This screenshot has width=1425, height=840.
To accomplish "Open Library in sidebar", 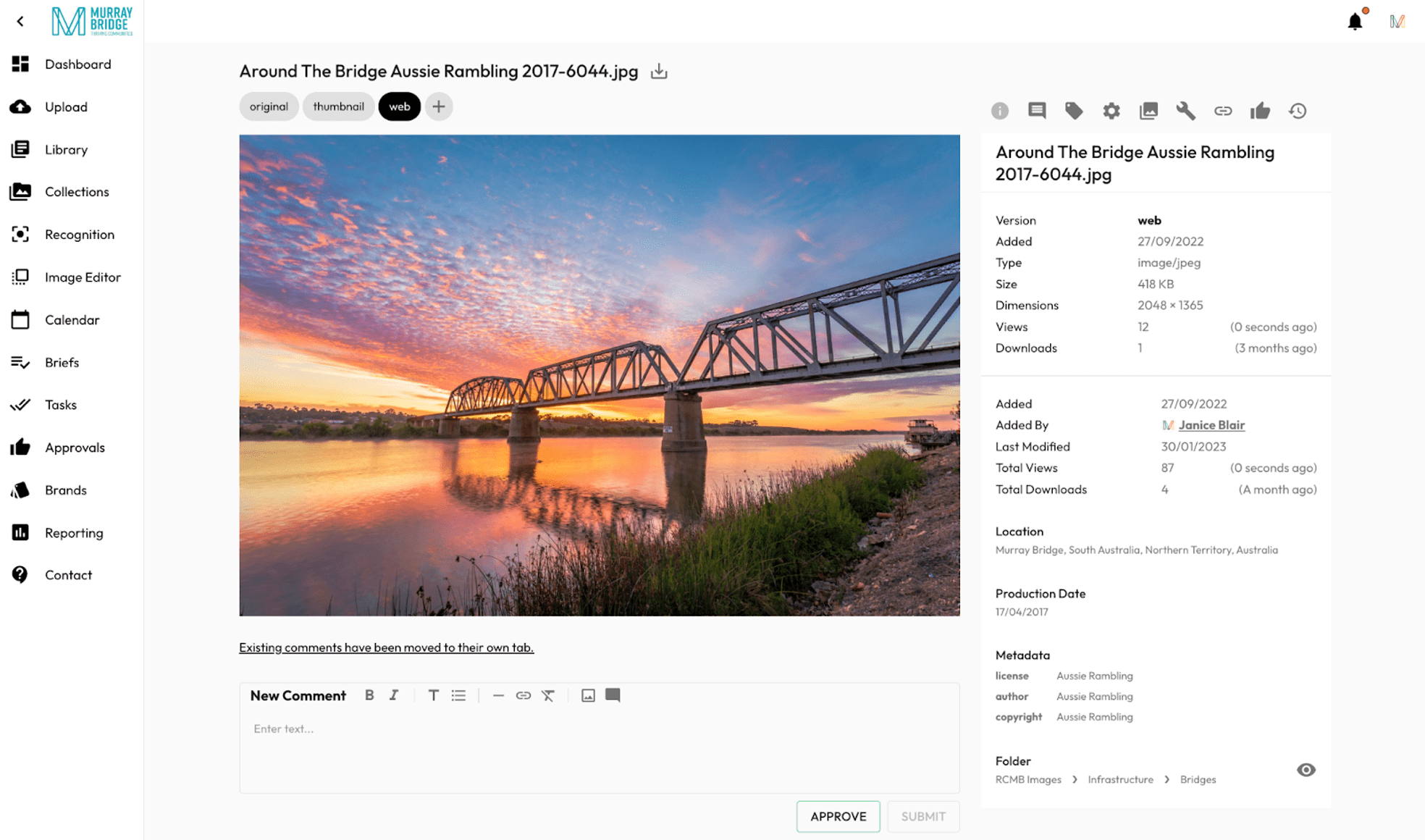I will [x=71, y=149].
